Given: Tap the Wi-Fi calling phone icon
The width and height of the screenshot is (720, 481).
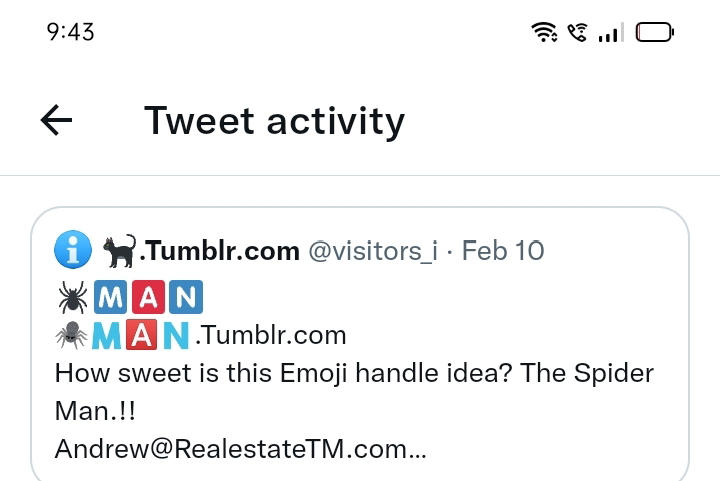Looking at the screenshot, I should [576, 33].
